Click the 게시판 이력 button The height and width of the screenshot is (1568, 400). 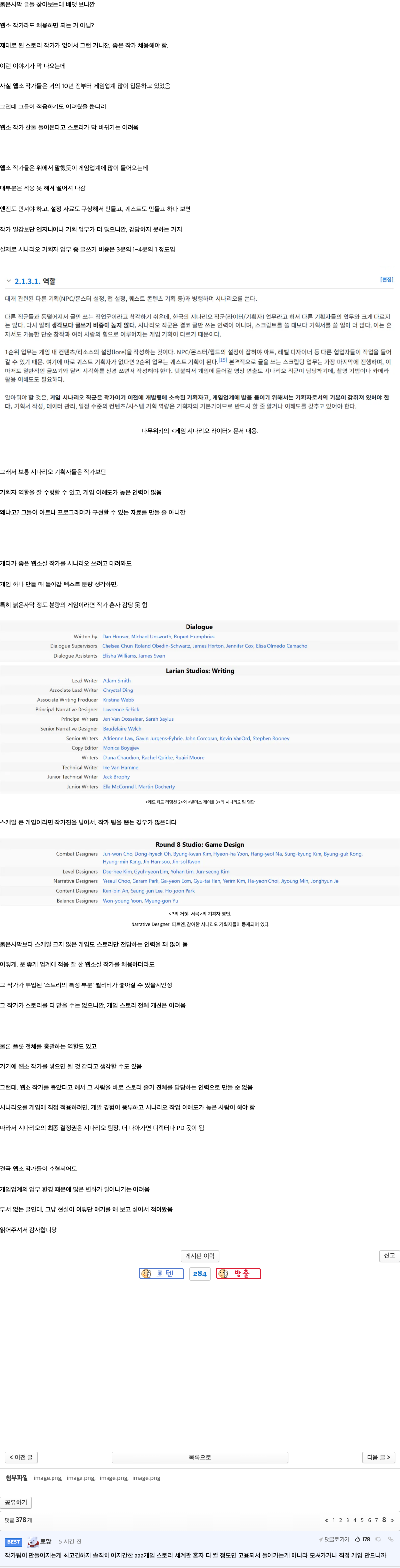tap(200, 1256)
